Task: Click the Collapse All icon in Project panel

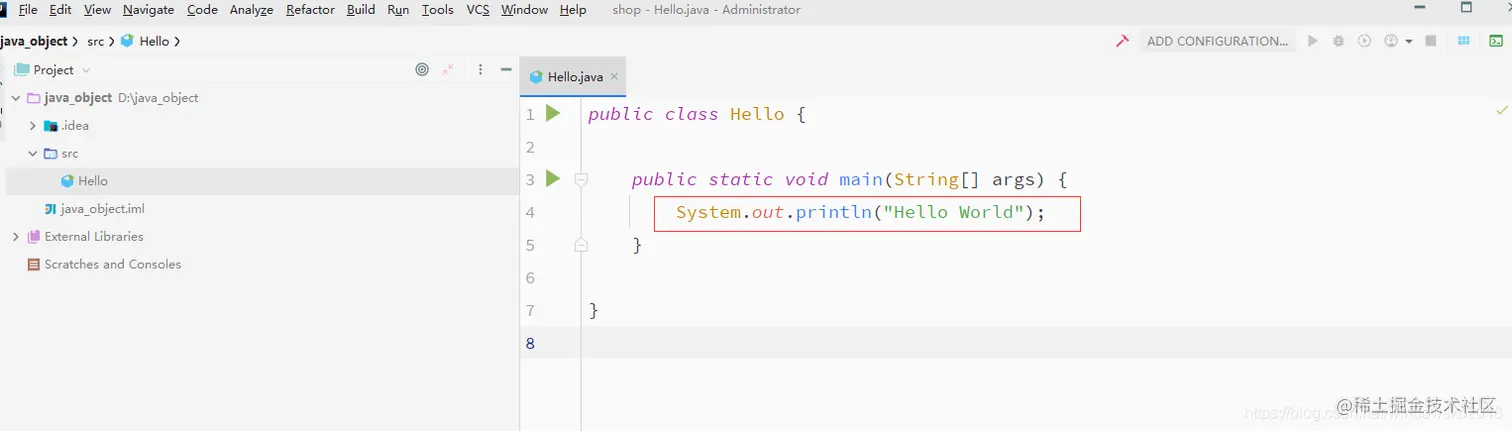Action: point(448,70)
